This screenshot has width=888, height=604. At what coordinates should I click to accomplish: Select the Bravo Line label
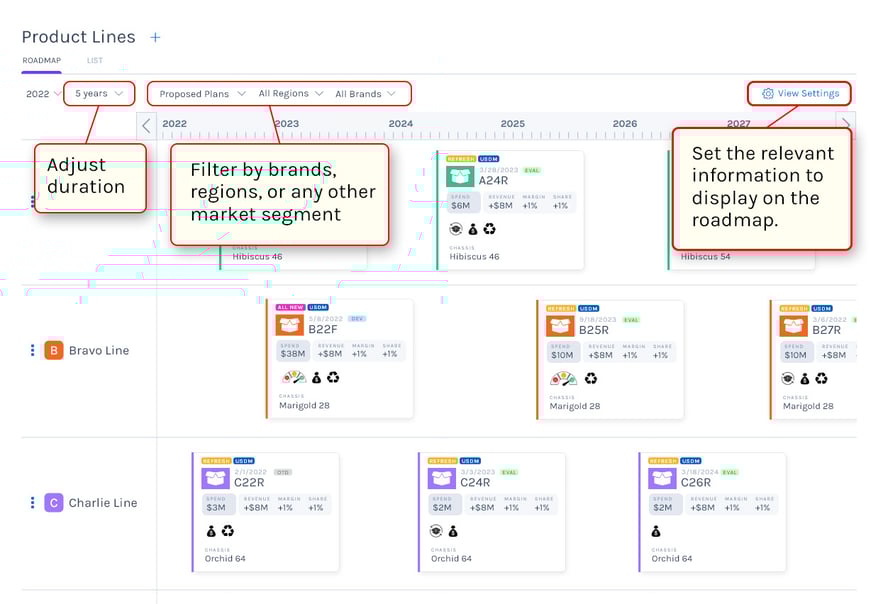pyautogui.click(x=99, y=350)
